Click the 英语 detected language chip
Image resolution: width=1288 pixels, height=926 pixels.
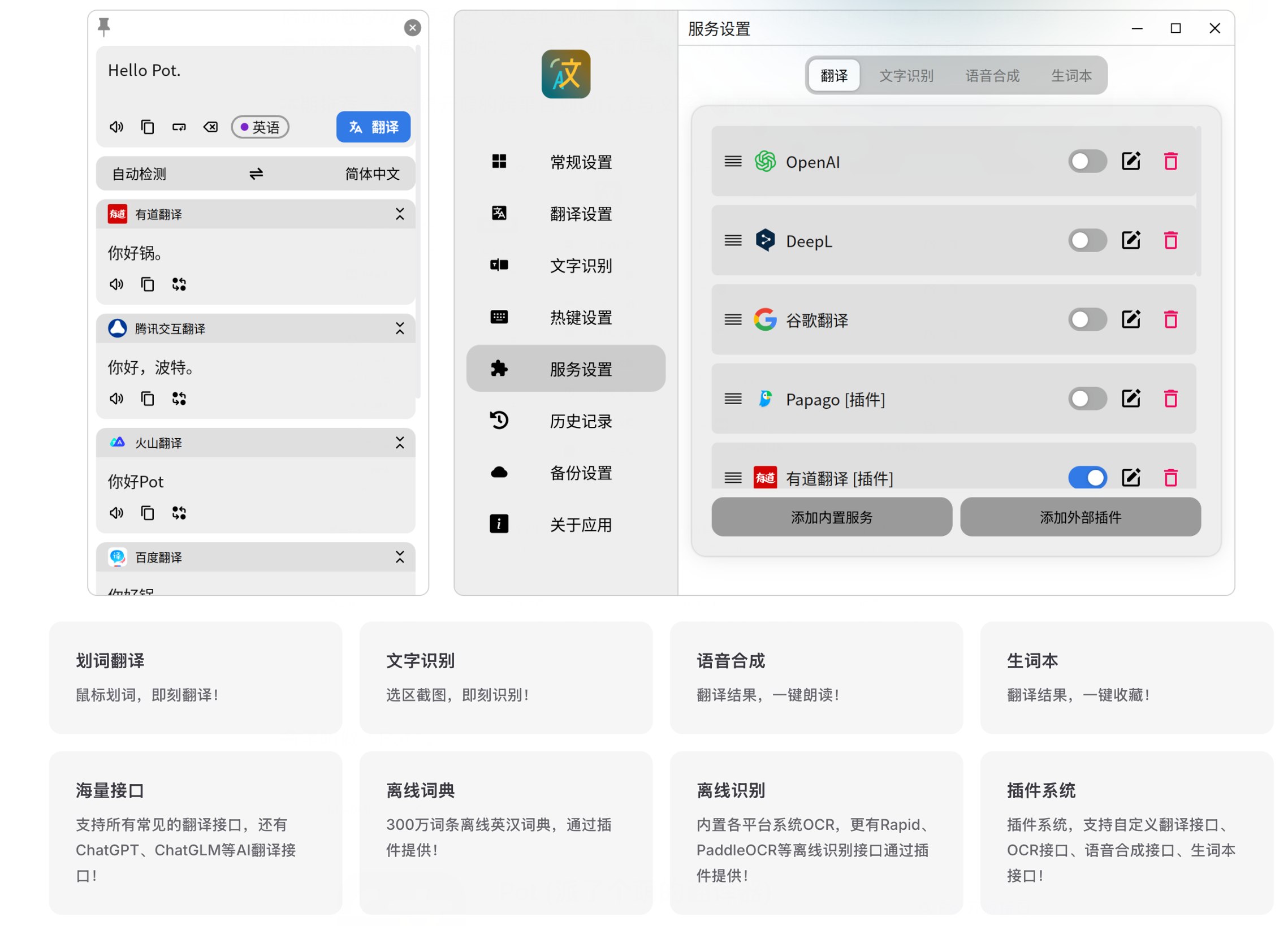coord(260,127)
